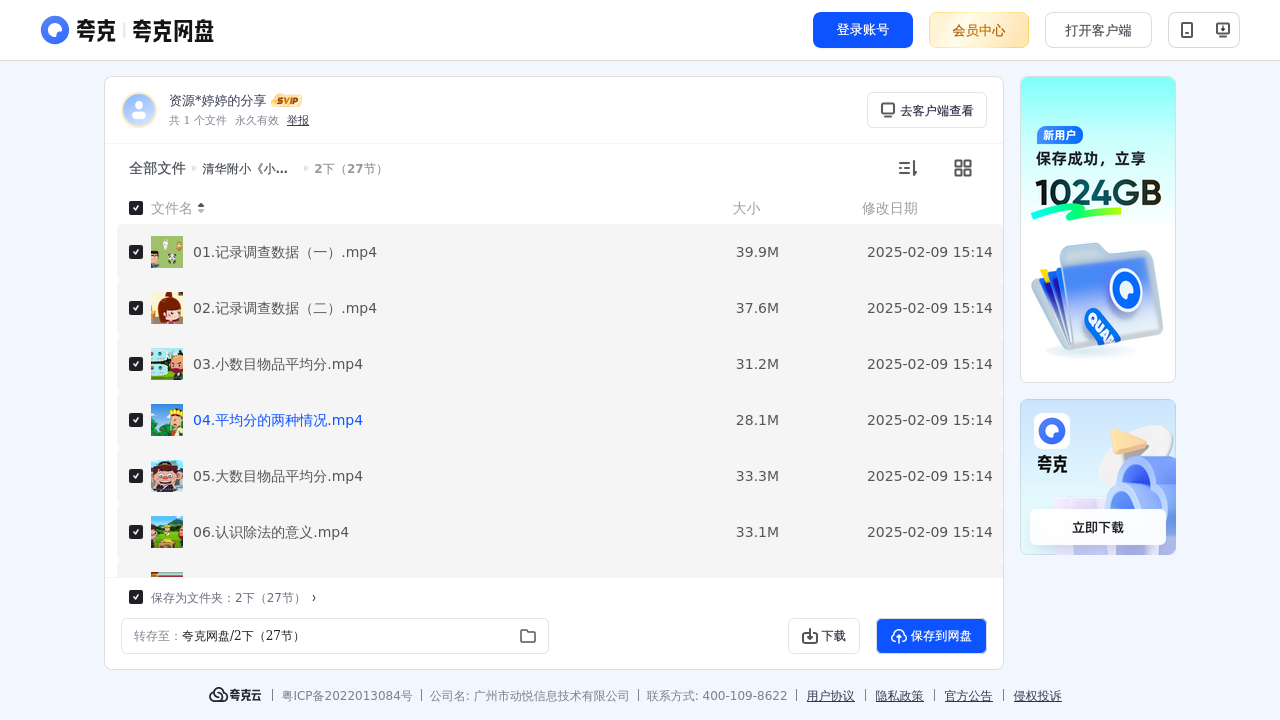Uncheck 06.认识除法的意义.mp4 checkbox
1280x720 pixels.
(x=136, y=532)
